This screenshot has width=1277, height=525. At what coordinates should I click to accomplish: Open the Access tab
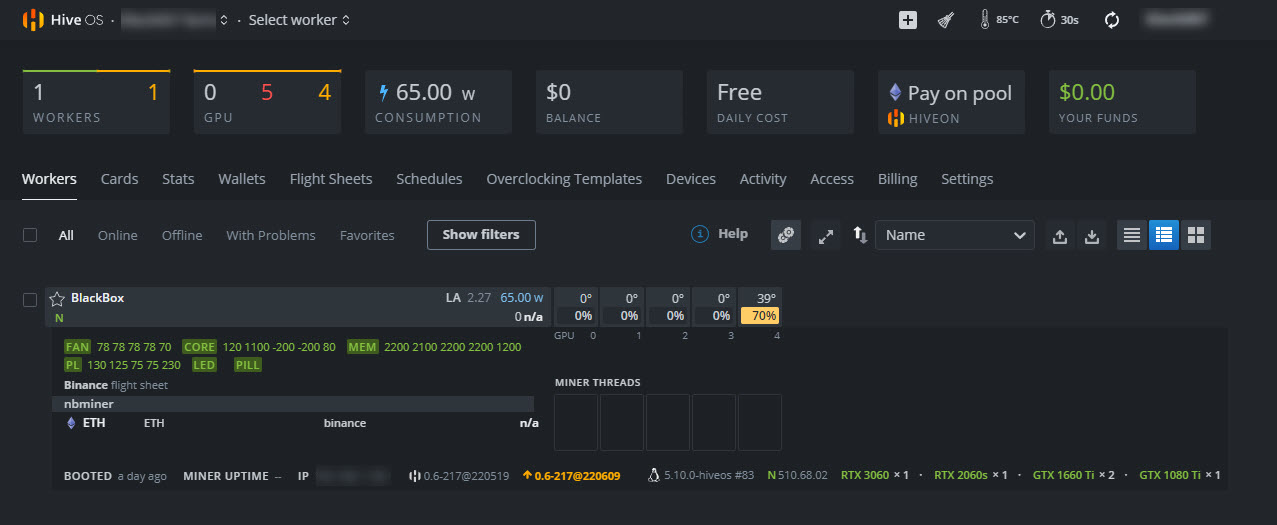pyautogui.click(x=832, y=179)
